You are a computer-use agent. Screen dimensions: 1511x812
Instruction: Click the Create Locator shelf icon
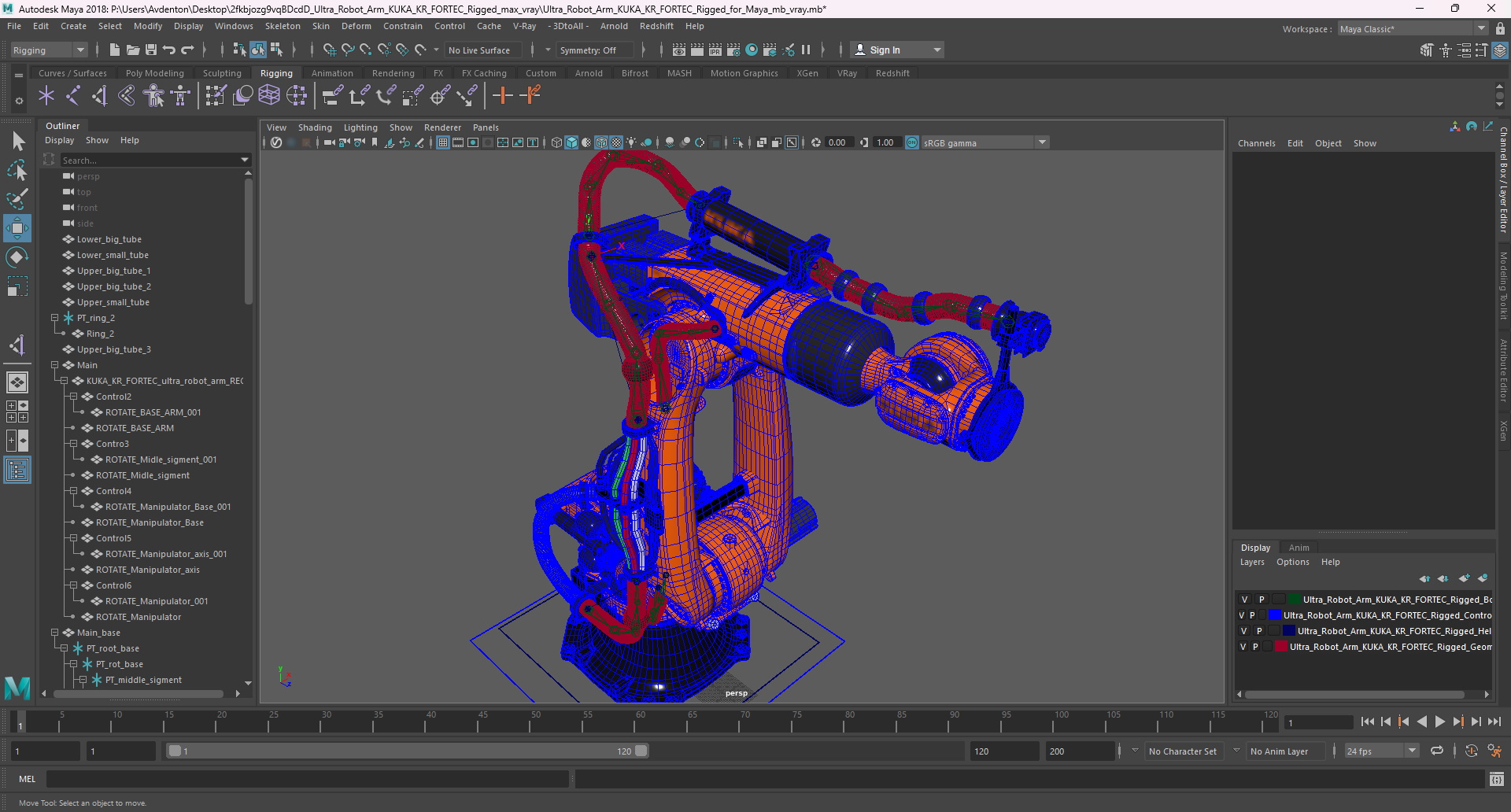click(x=46, y=96)
